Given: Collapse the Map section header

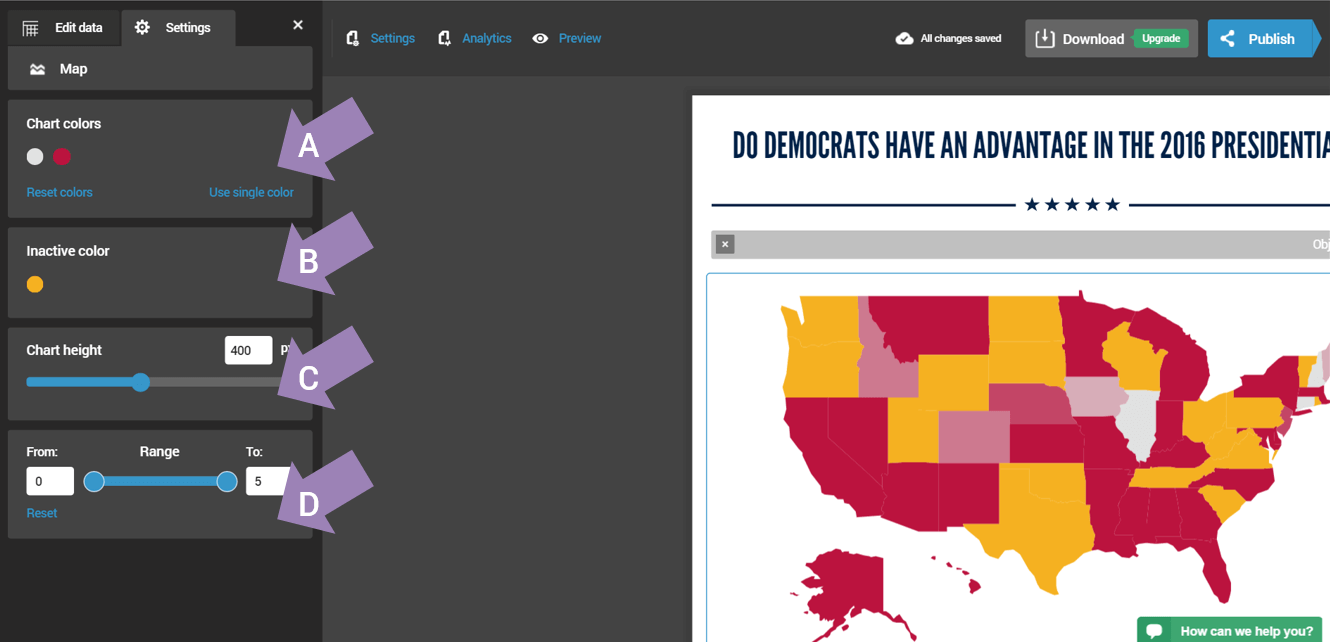Looking at the screenshot, I should tap(160, 69).
